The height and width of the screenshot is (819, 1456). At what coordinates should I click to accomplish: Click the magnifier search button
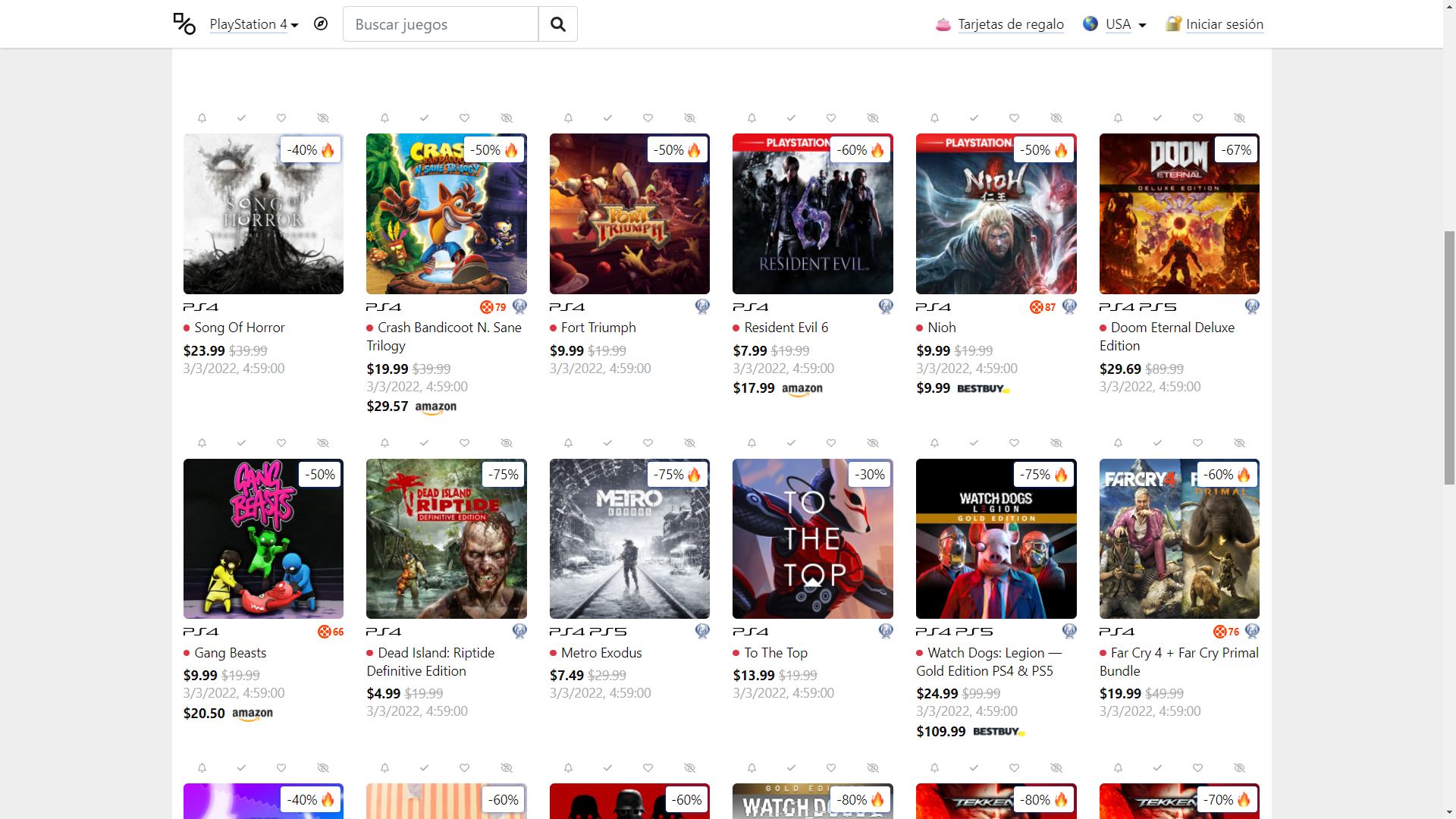[x=557, y=24]
